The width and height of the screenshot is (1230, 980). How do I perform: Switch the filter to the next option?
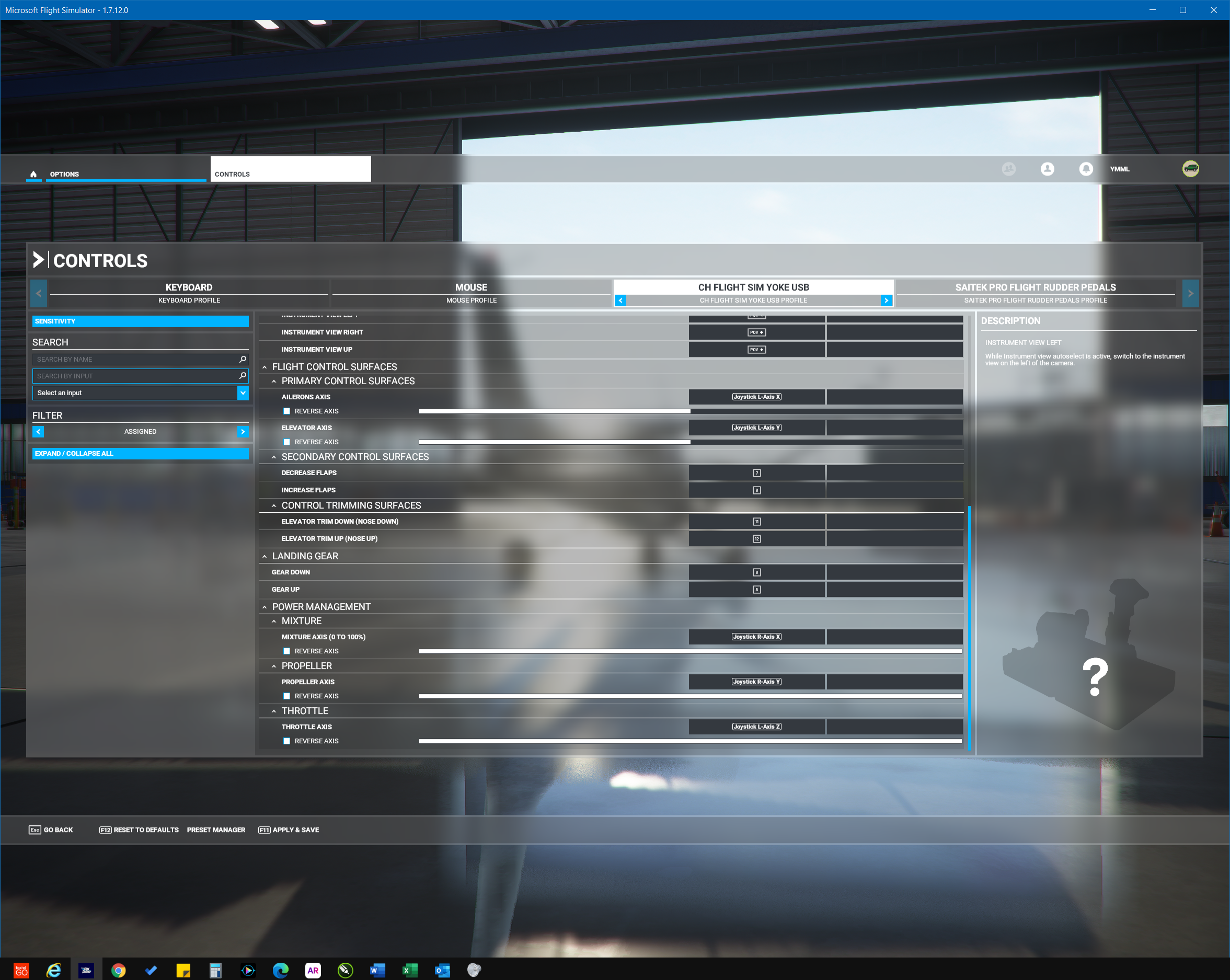pyautogui.click(x=243, y=431)
